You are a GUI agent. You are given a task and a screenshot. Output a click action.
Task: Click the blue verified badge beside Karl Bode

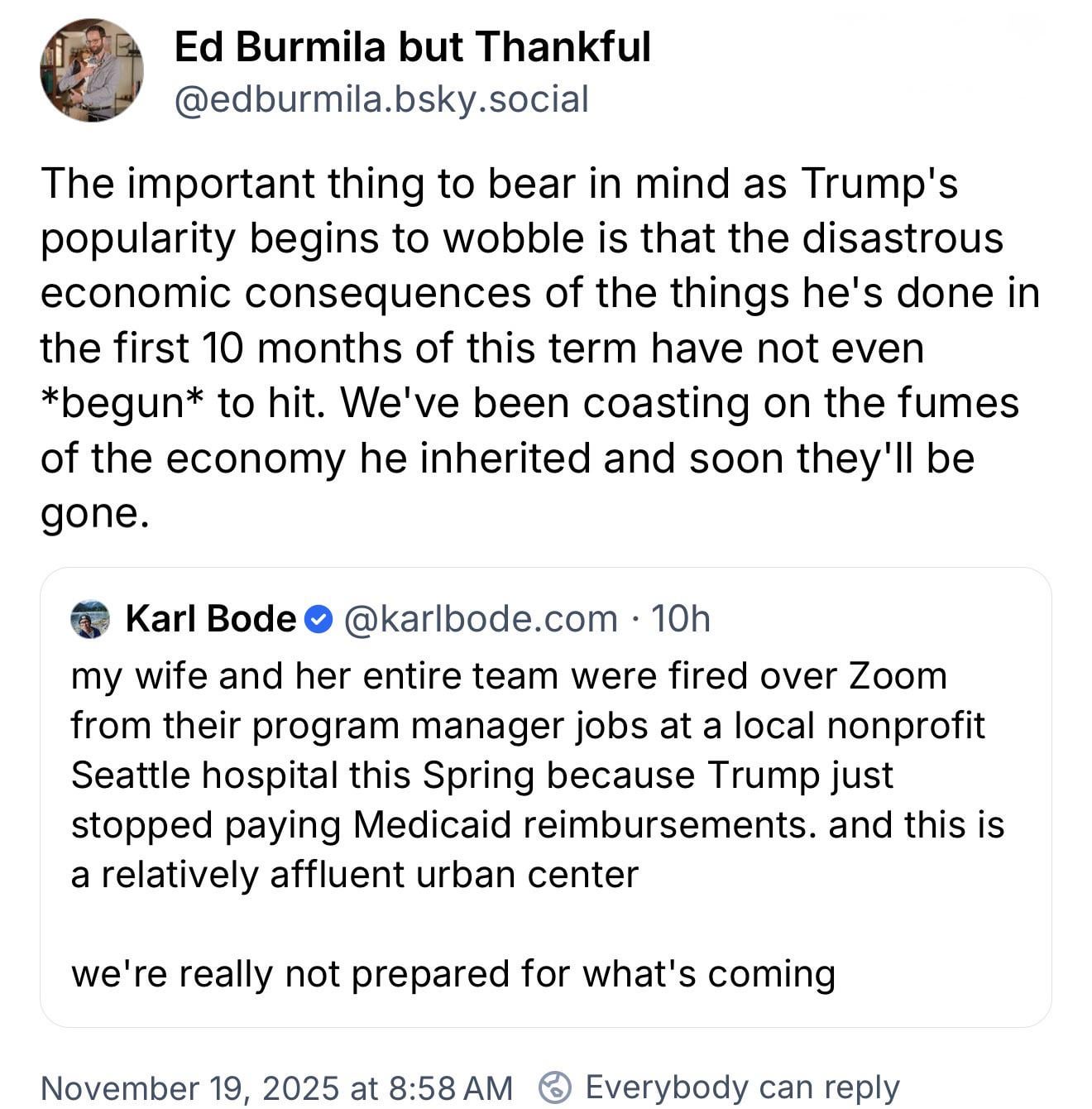click(x=319, y=619)
